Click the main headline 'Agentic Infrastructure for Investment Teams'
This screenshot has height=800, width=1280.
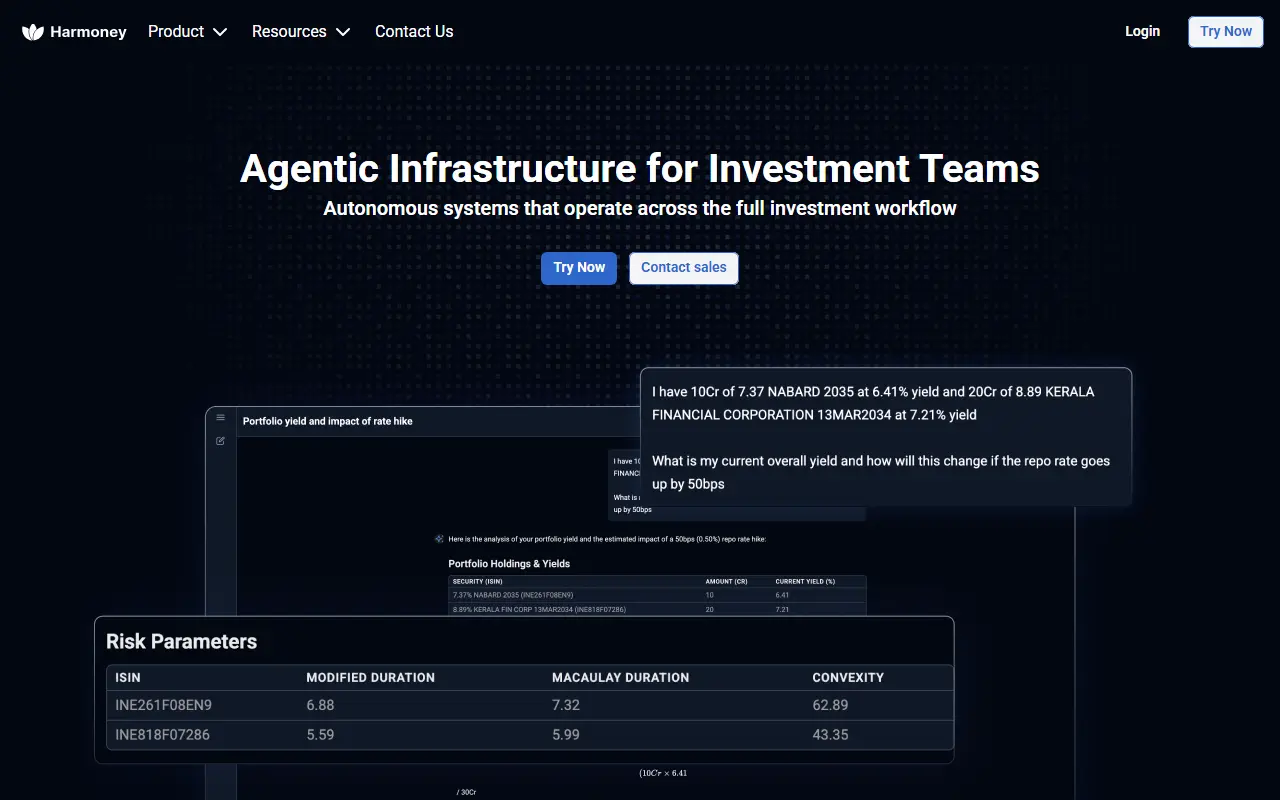640,168
